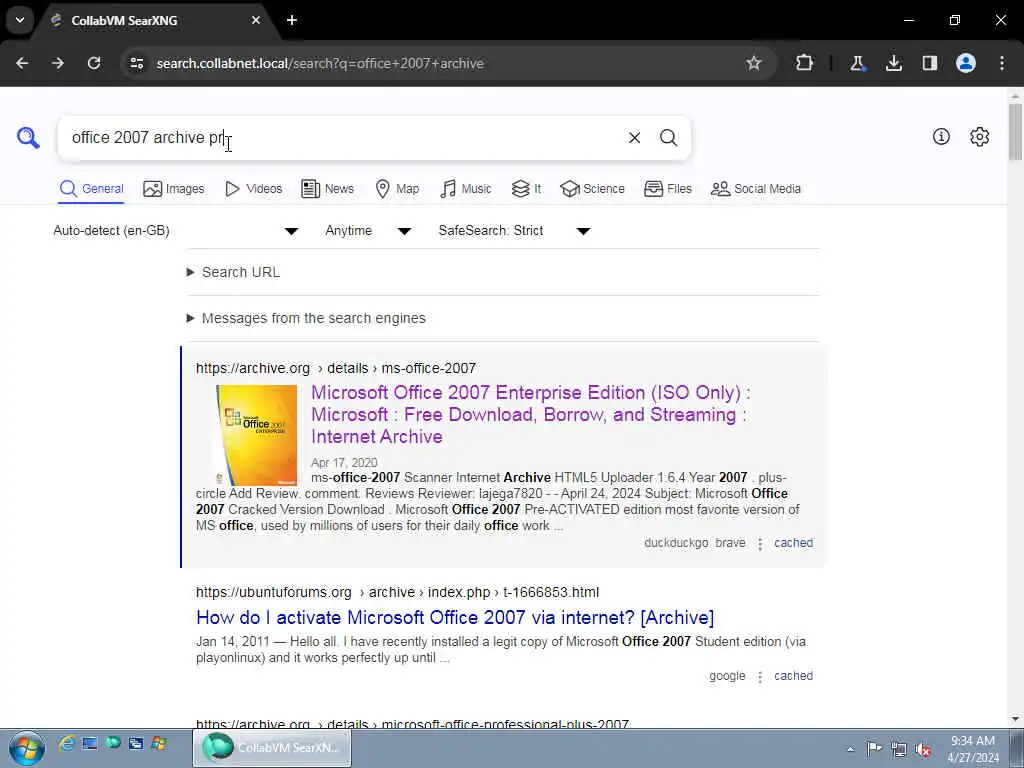Switch to the Images category
The width and height of the screenshot is (1024, 768).
pos(173,189)
